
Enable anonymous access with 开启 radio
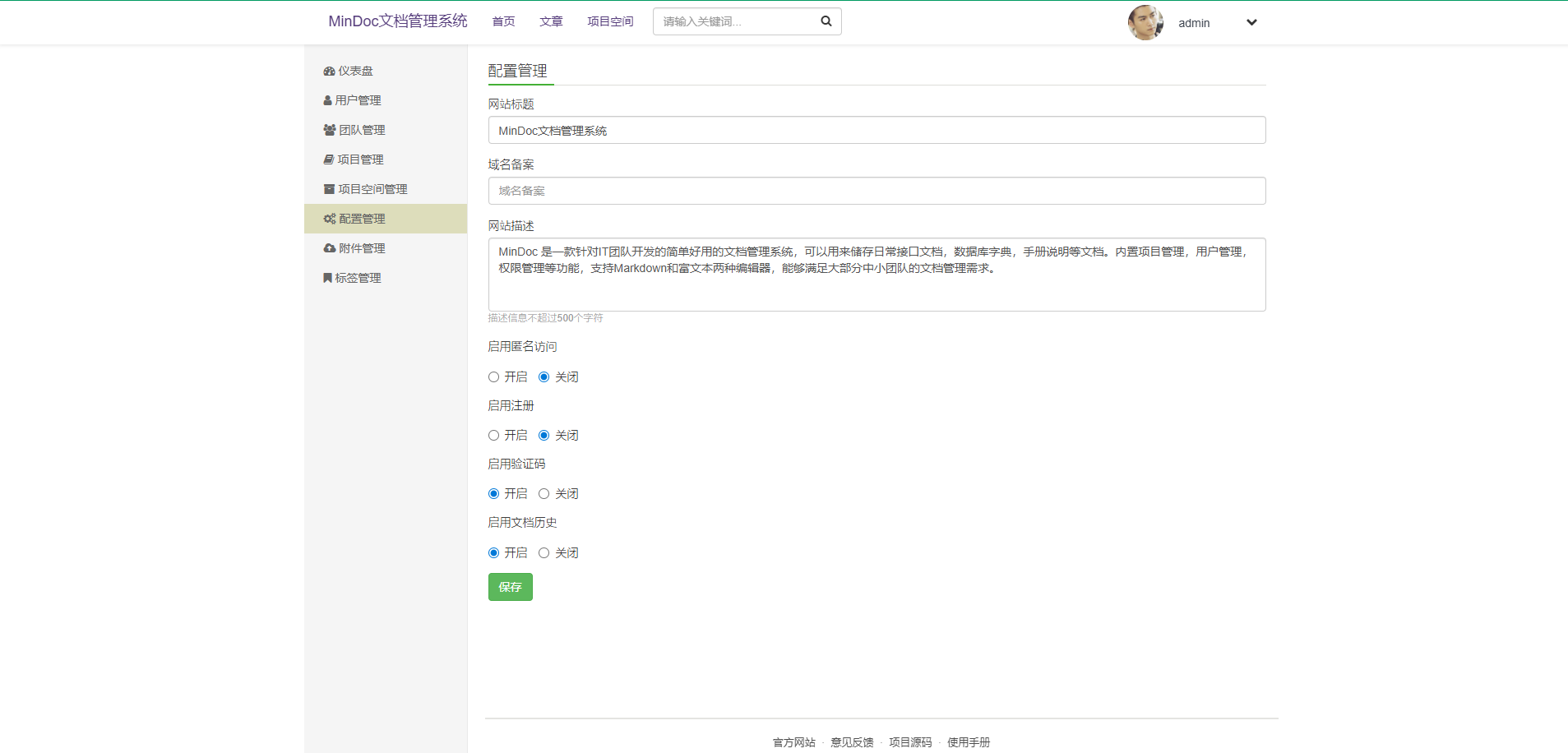[x=493, y=377]
